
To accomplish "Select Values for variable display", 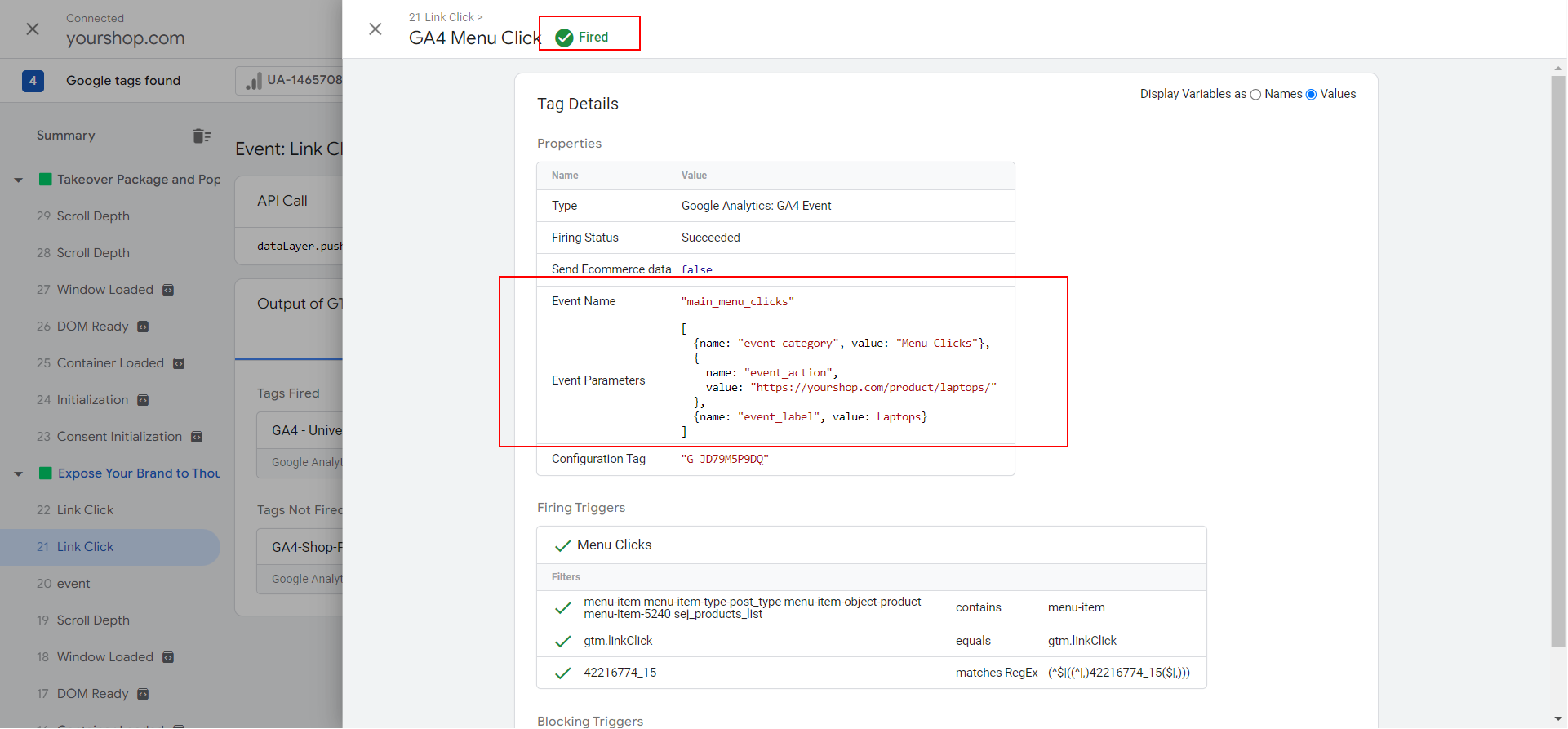I will 1311,95.
